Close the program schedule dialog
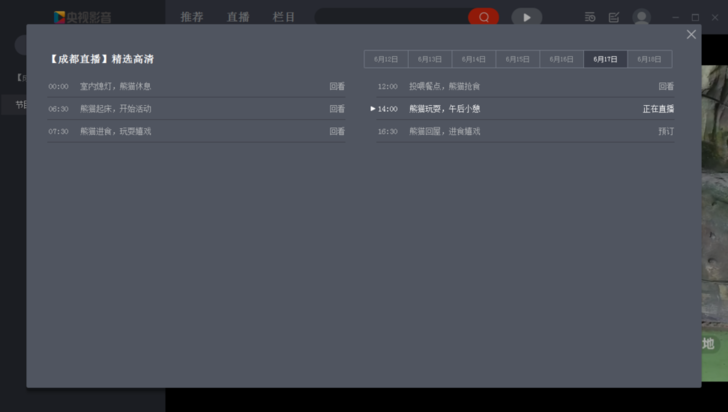728x412 pixels. 691,35
